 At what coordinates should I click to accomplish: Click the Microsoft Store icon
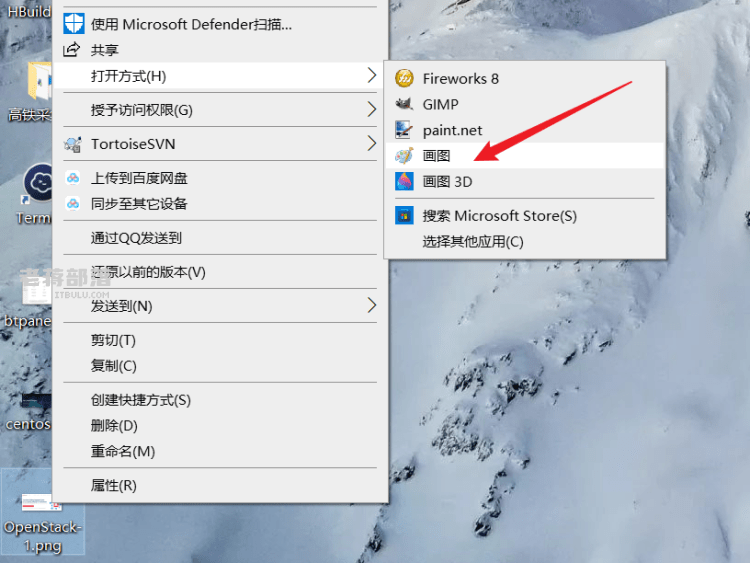click(404, 215)
